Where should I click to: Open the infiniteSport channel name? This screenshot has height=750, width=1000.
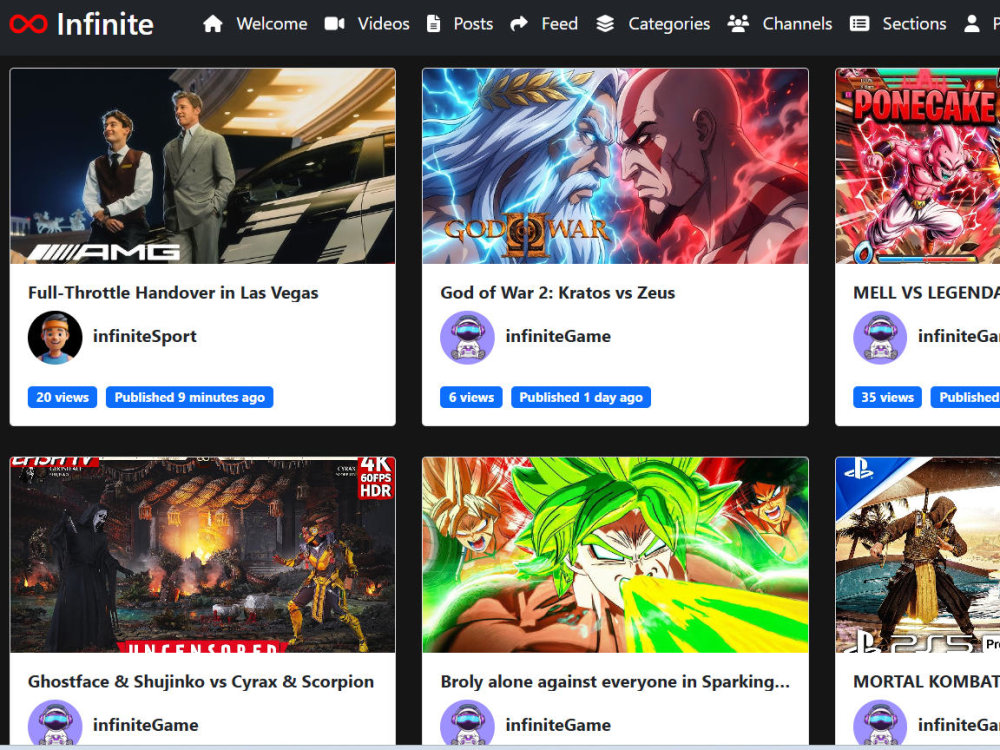pyautogui.click(x=145, y=336)
